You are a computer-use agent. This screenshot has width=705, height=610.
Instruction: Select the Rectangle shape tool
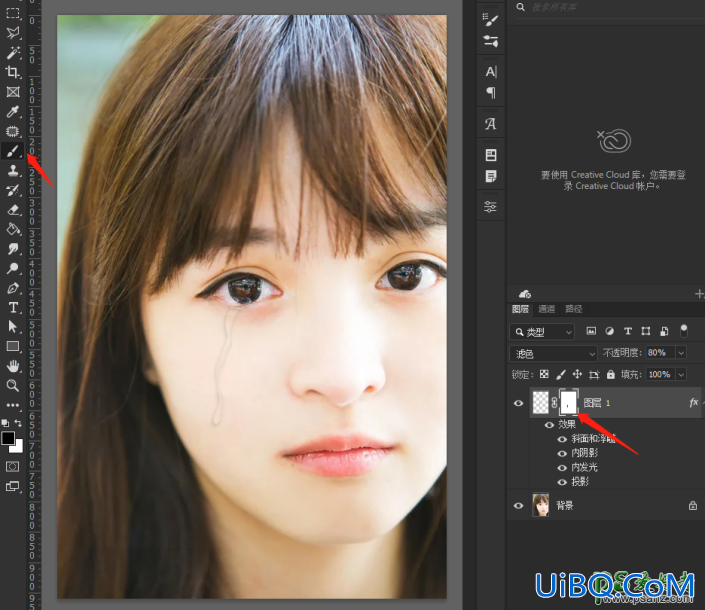point(13,347)
